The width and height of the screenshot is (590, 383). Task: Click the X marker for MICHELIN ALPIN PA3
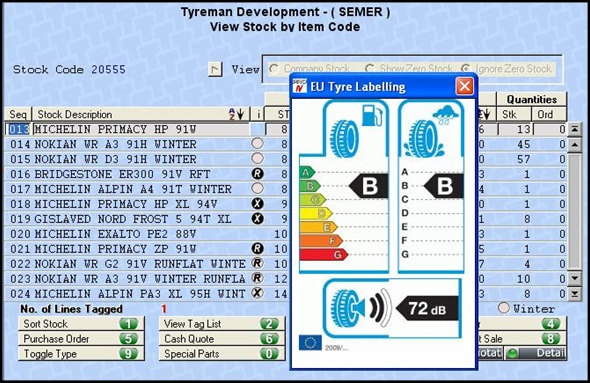click(x=257, y=293)
